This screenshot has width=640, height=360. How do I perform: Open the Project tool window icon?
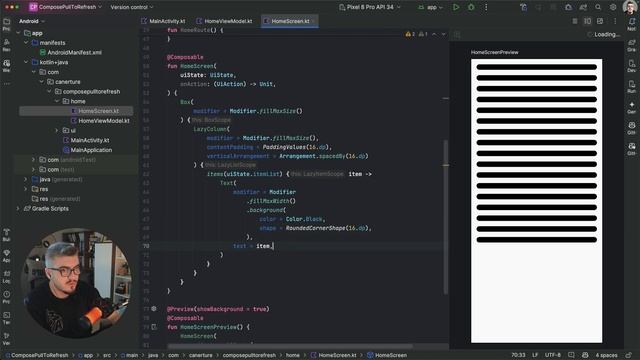[7, 24]
